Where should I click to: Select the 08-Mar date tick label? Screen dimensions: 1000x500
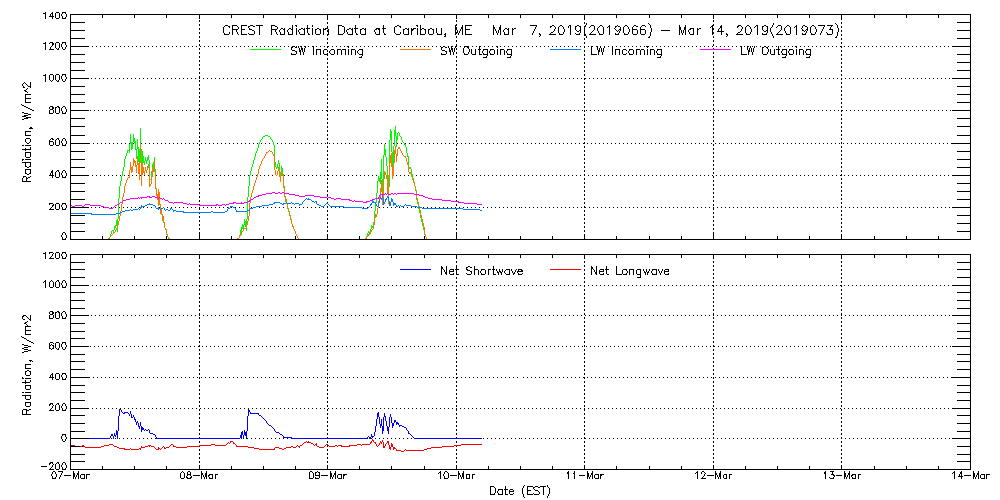click(x=200, y=476)
